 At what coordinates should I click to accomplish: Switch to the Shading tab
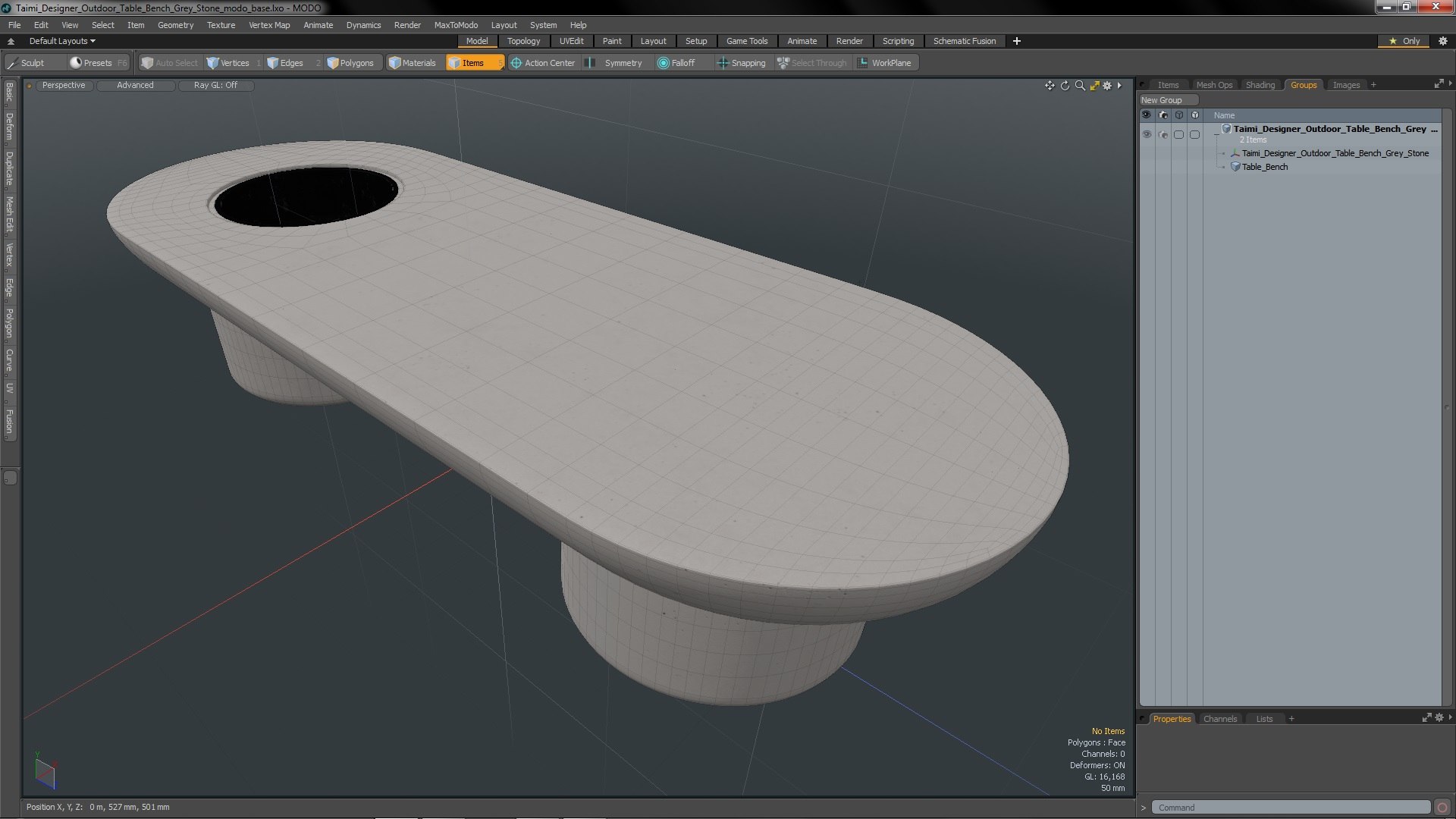coord(1260,85)
